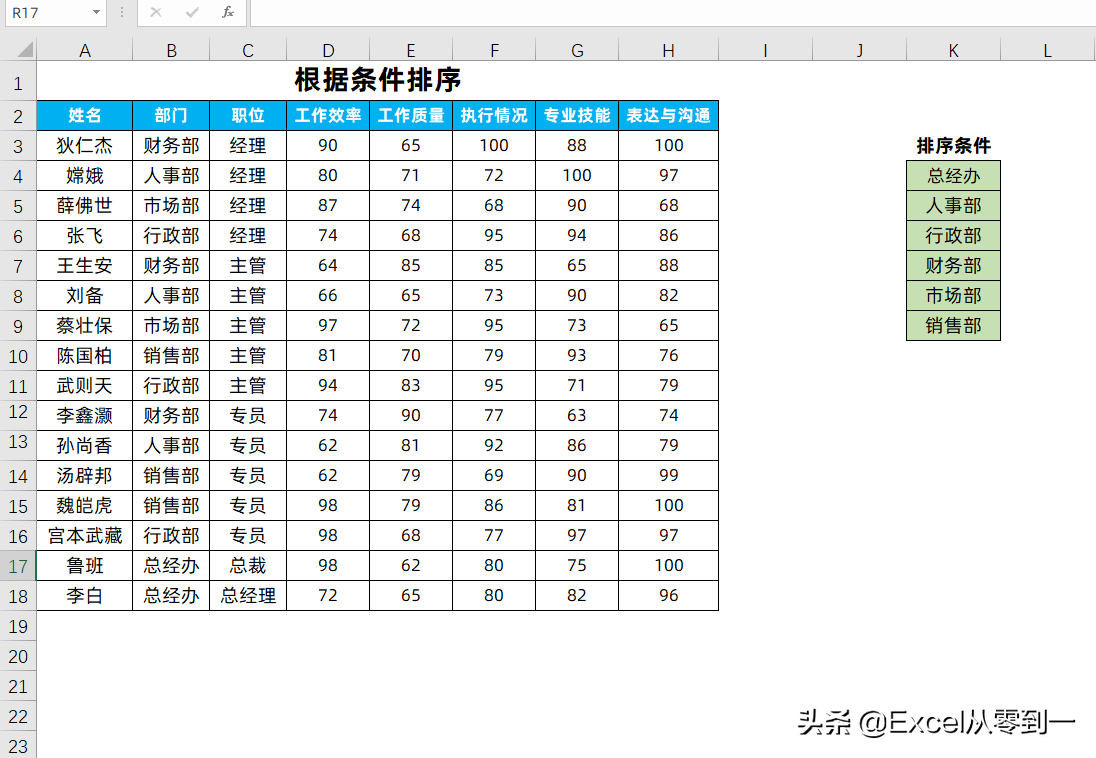This screenshot has width=1096, height=758.
Task: Click the formula bar vertical dots handle
Action: pyautogui.click(x=122, y=12)
